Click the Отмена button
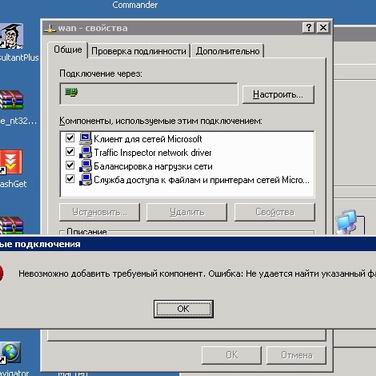This screenshot has width=376, height=376. coord(296,355)
